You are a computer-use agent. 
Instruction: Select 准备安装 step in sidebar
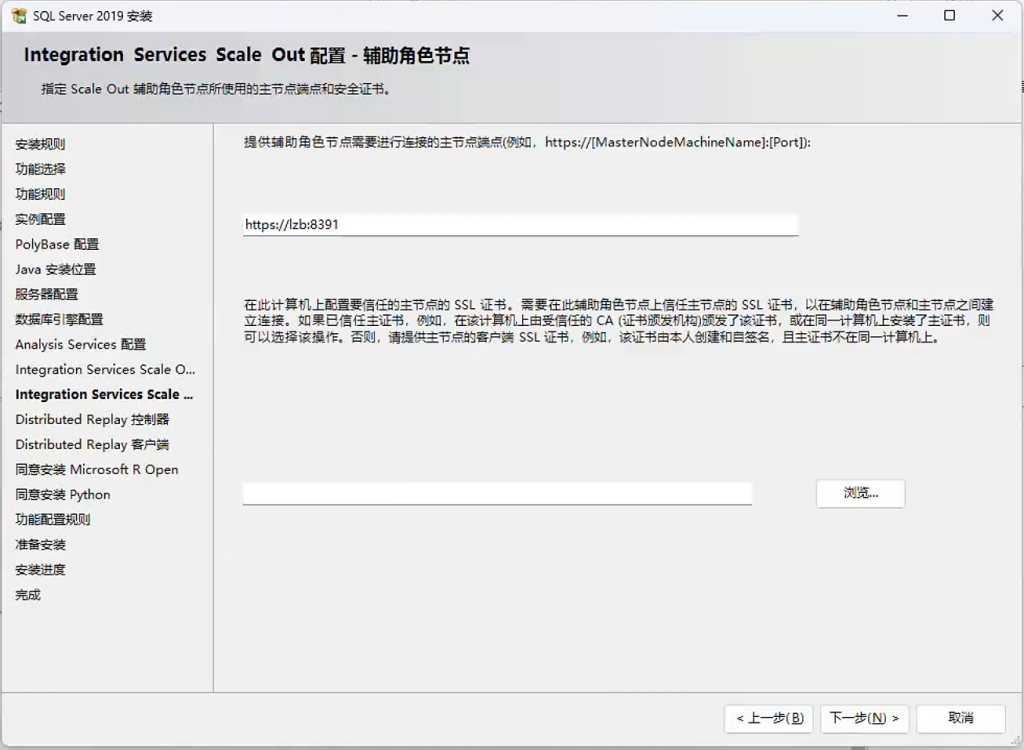[x=40, y=545]
